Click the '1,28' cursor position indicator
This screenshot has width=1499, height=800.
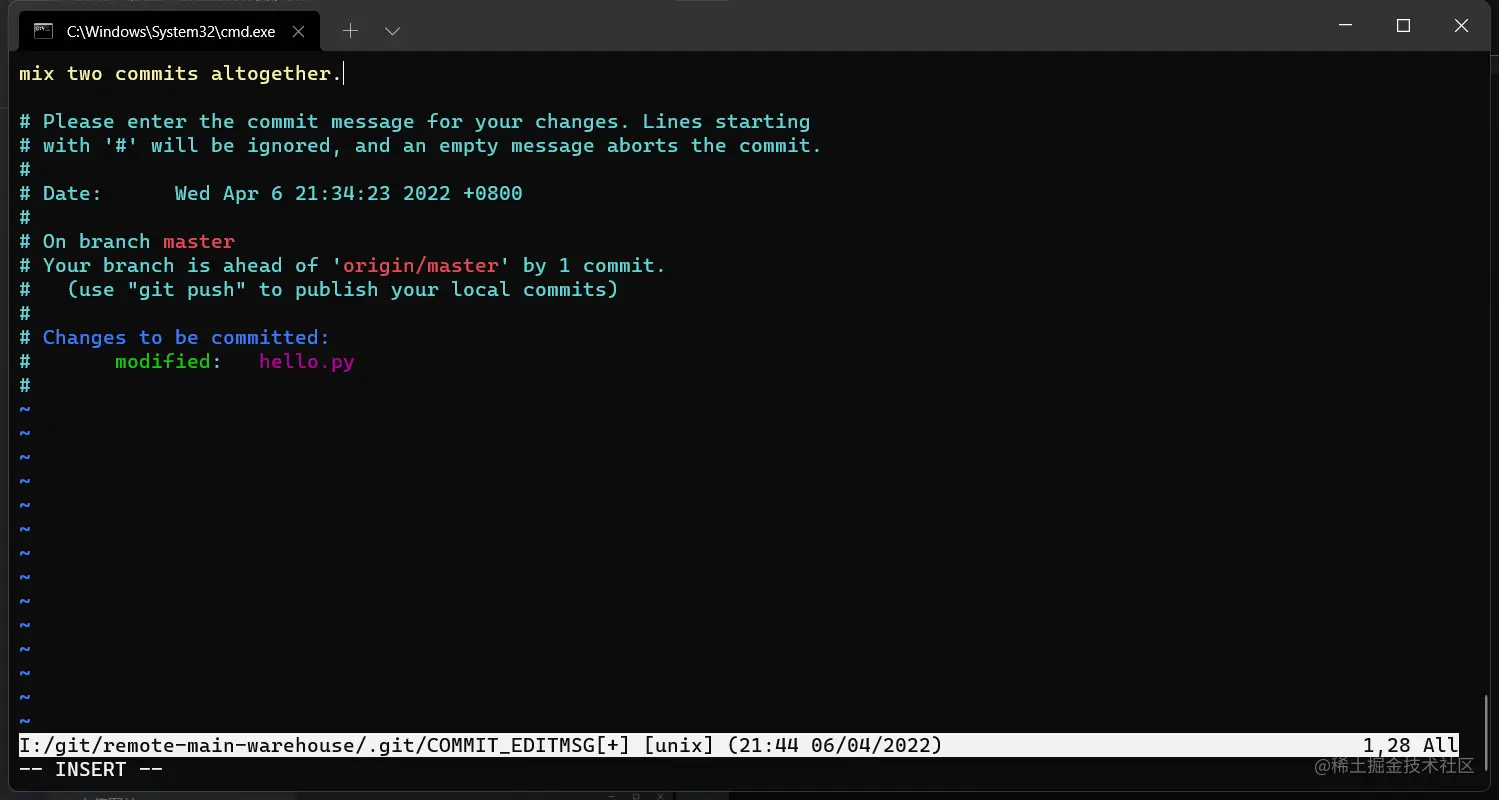[1387, 745]
